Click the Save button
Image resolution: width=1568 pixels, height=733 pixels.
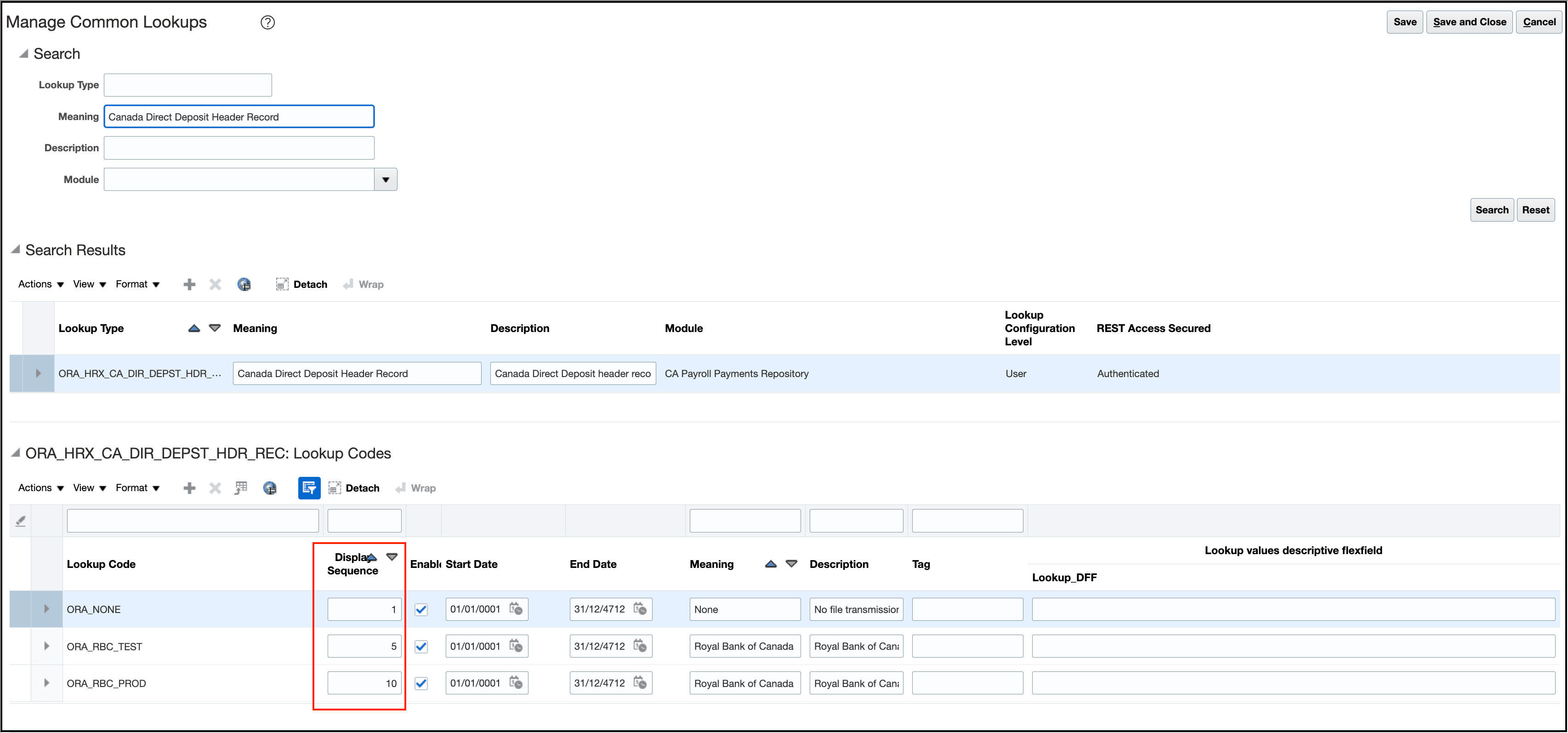1405,23
